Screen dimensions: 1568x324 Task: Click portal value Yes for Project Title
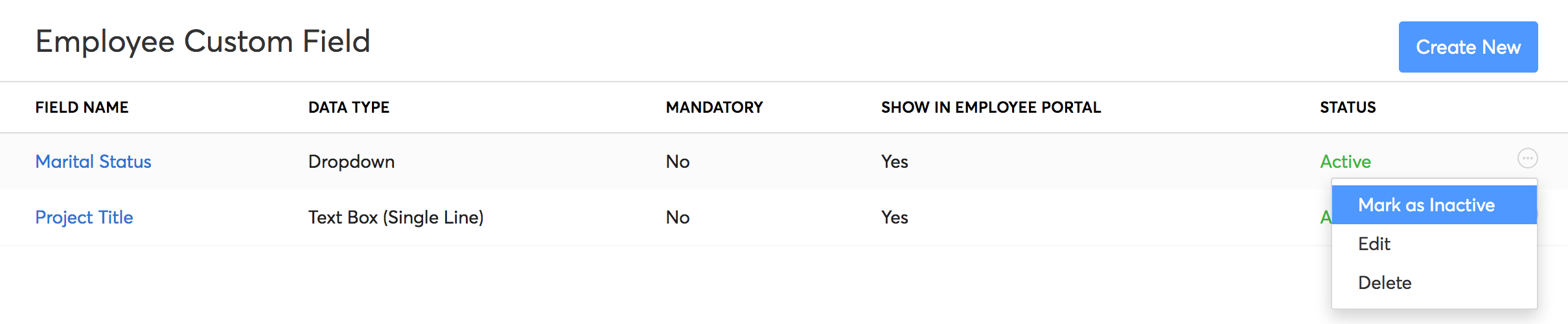point(894,217)
